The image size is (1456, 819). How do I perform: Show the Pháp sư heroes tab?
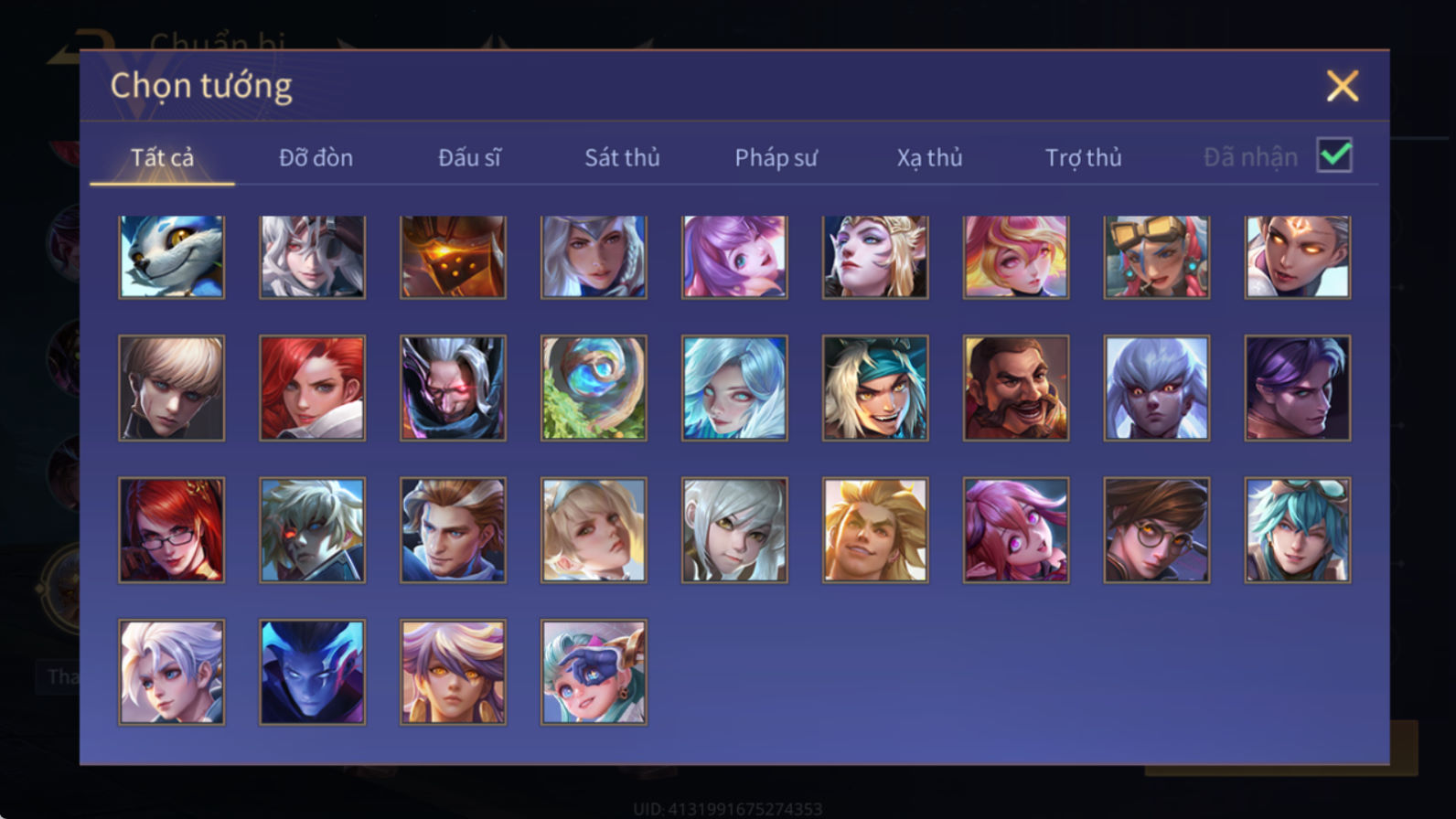(776, 157)
